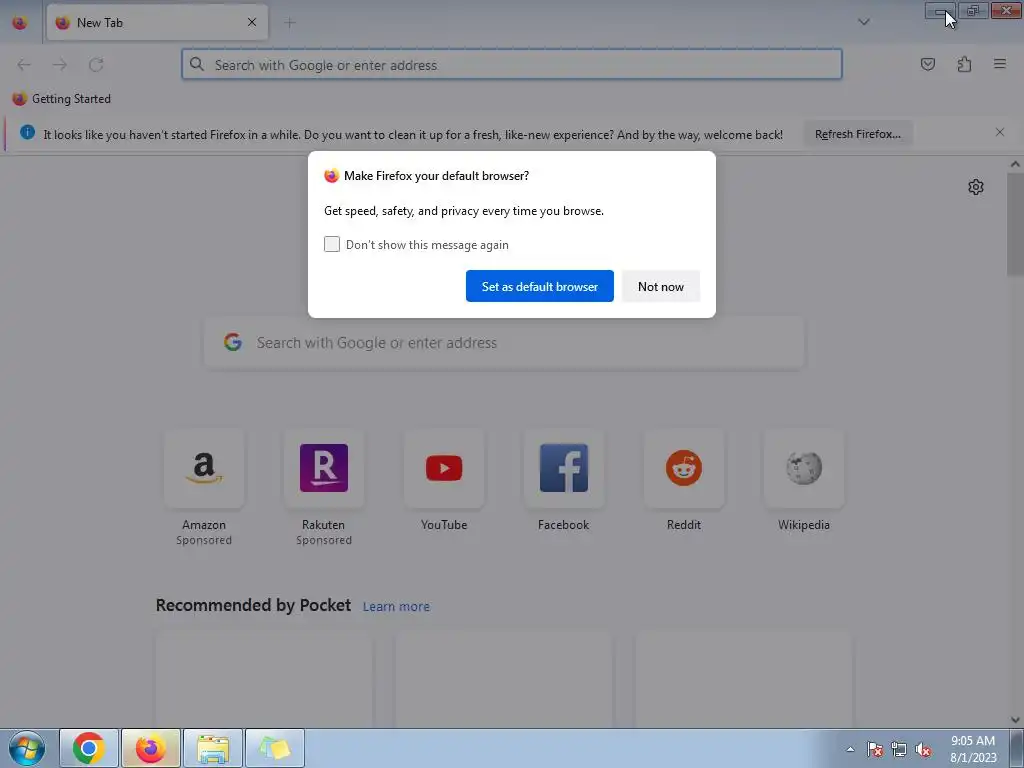Click the Action Center flag tray icon
The height and width of the screenshot is (768, 1024).
tap(875, 749)
